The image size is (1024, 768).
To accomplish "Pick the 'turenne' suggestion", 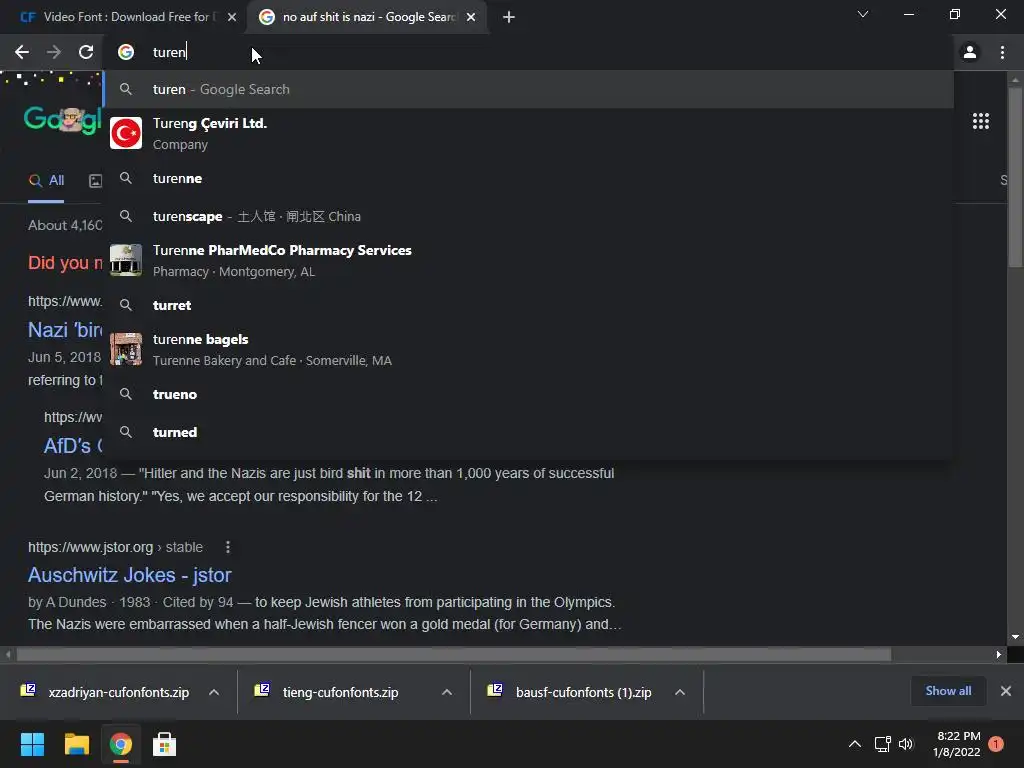I will [530, 178].
